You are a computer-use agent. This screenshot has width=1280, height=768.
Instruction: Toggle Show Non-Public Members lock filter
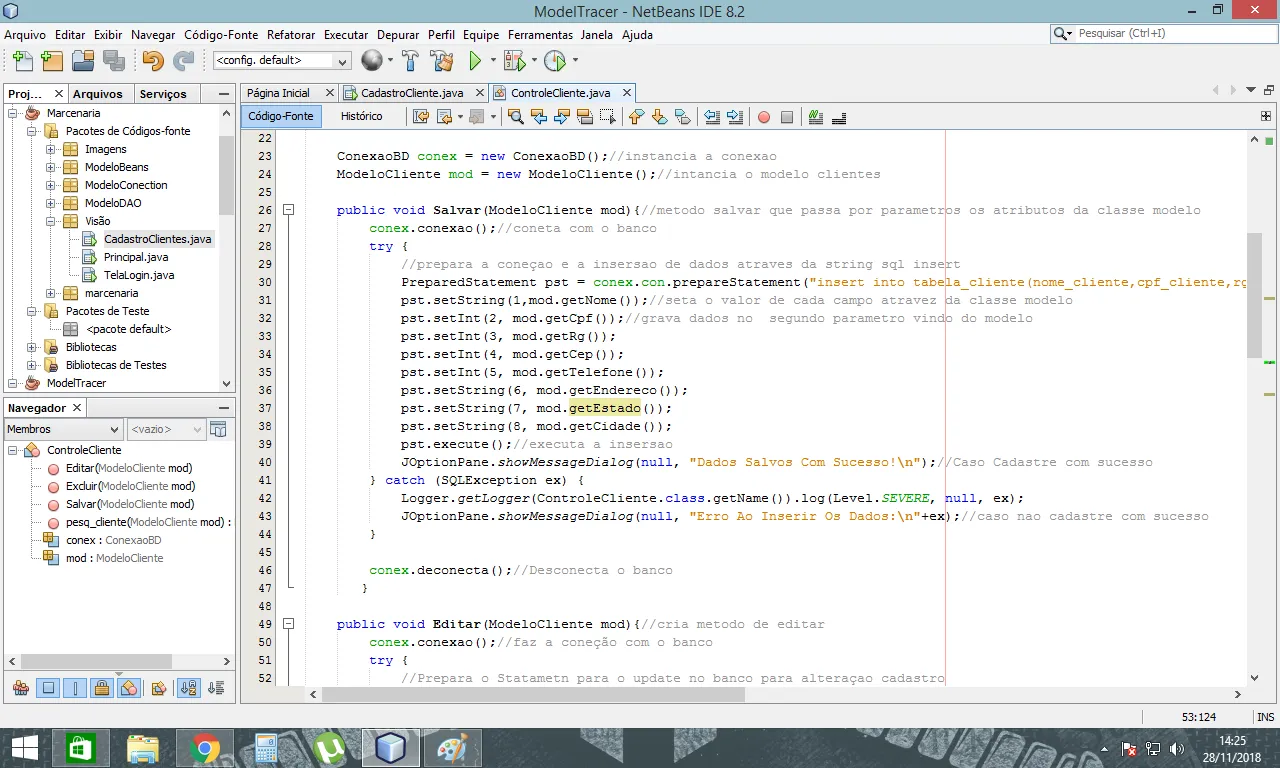click(x=102, y=688)
